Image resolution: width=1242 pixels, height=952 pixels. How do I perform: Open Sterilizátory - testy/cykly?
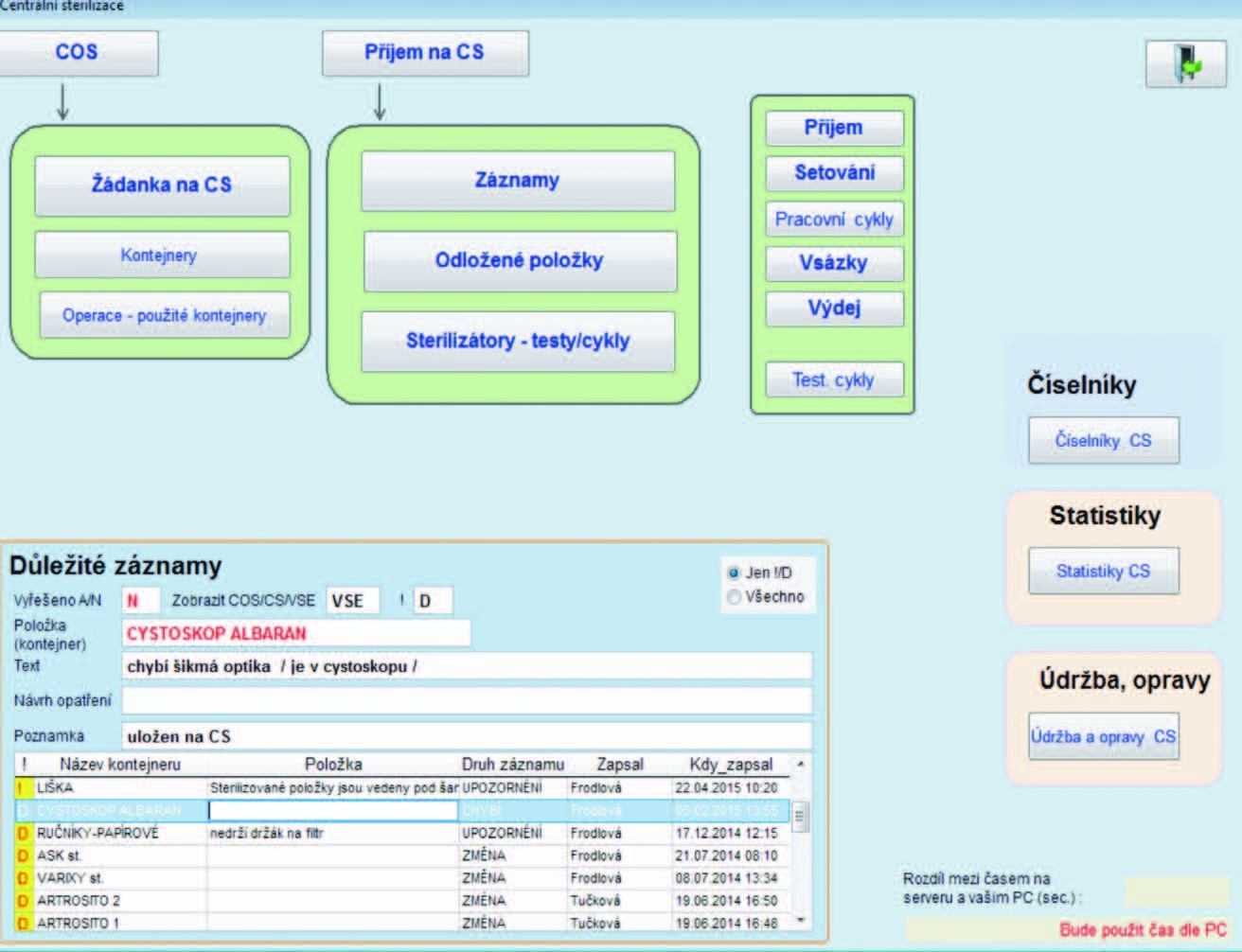pyautogui.click(x=518, y=341)
